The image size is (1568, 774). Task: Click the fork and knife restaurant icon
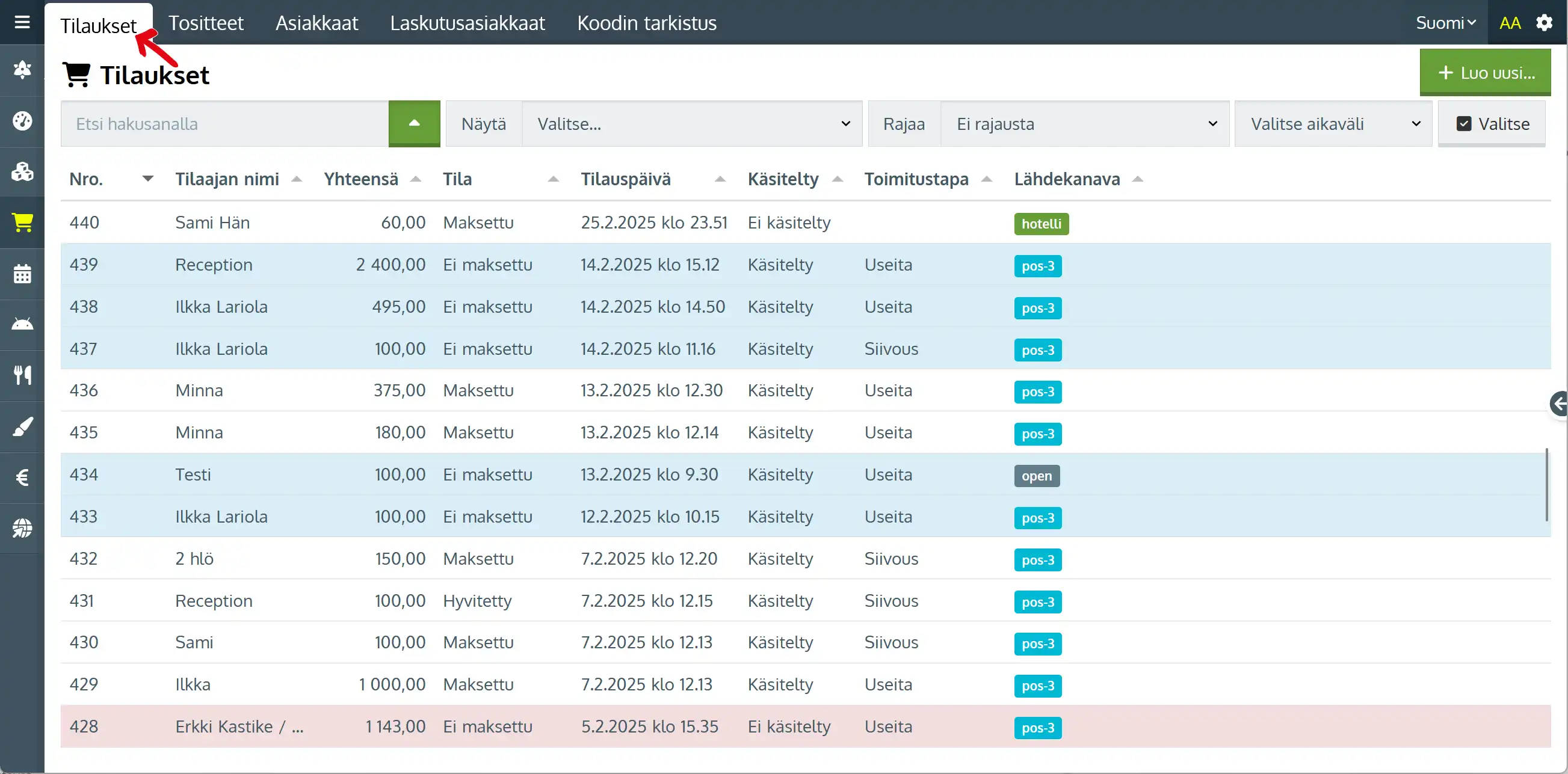22,375
